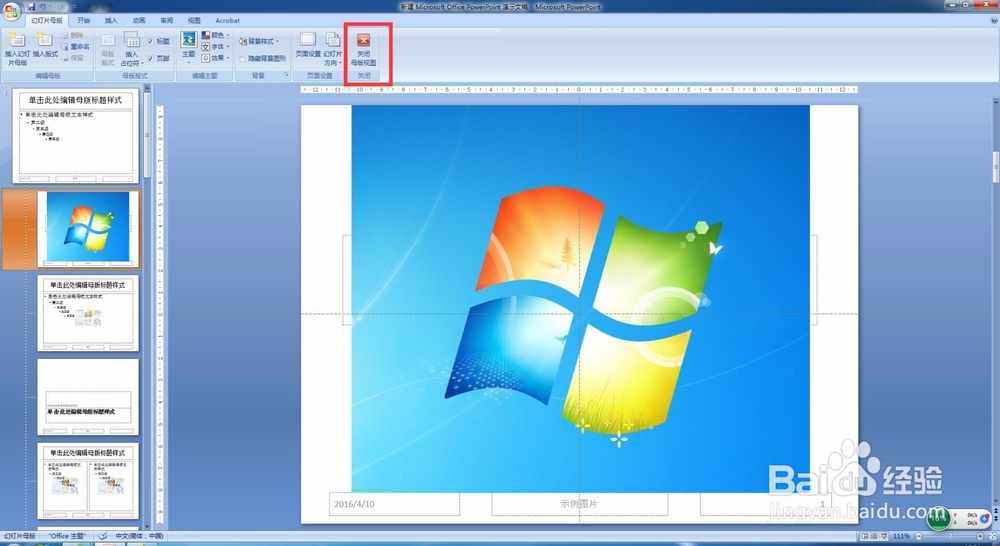
Task: Insert a new layout (插入版式)
Action: tap(45, 45)
